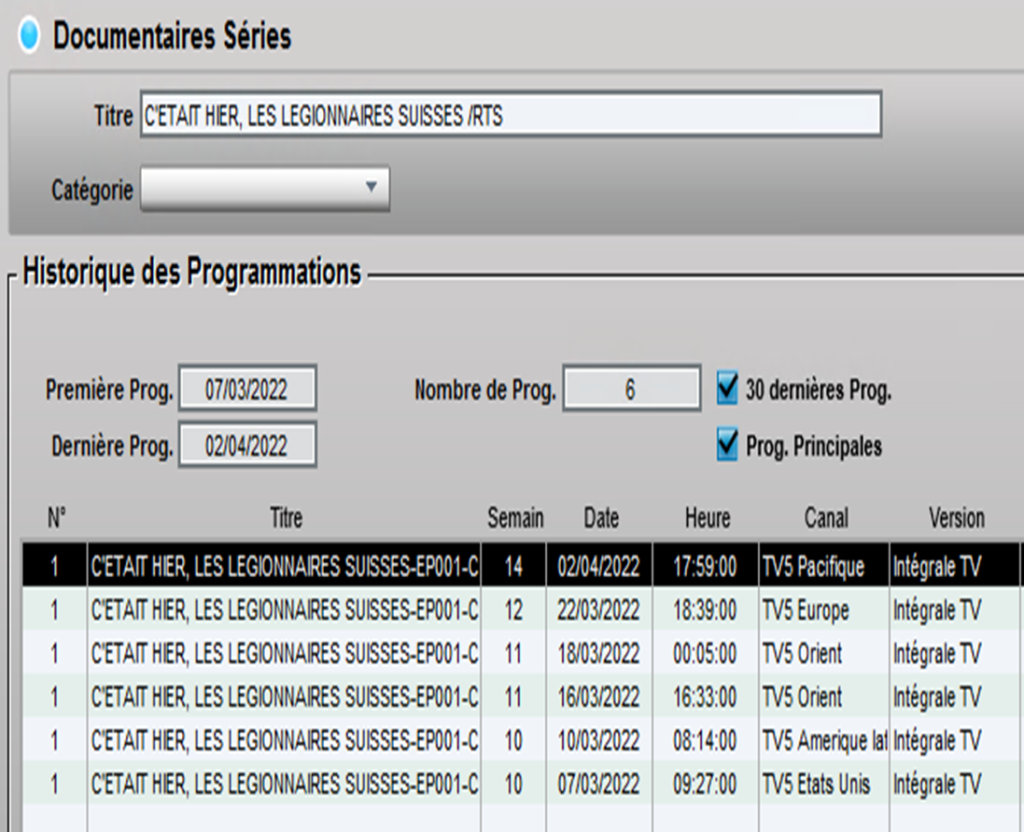Click the TV5 Amerique lat canal cell
Screen dimensions: 1024x832
tap(824, 740)
